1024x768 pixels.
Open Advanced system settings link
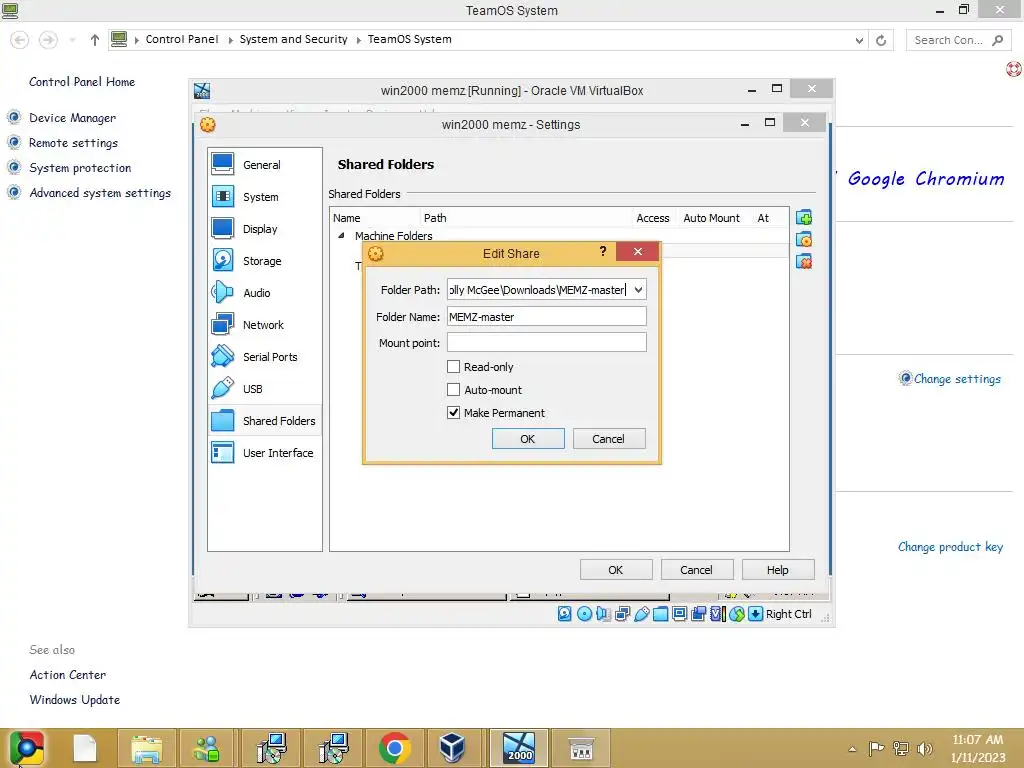coord(100,193)
